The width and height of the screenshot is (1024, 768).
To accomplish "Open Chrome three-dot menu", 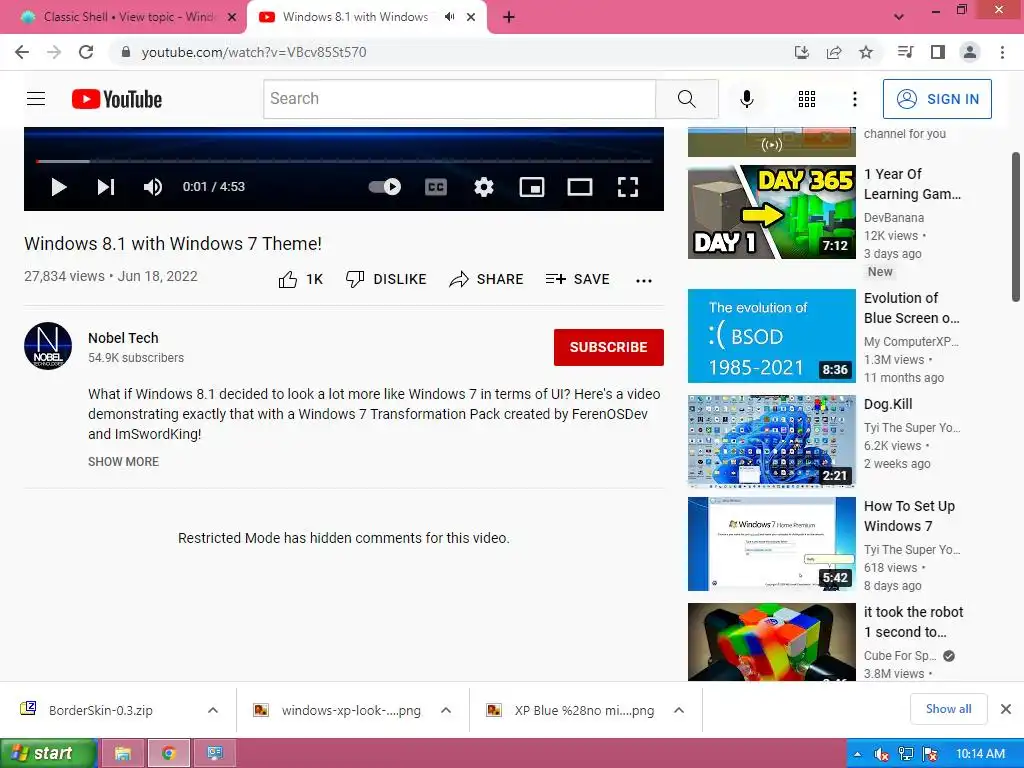I will tap(1002, 52).
